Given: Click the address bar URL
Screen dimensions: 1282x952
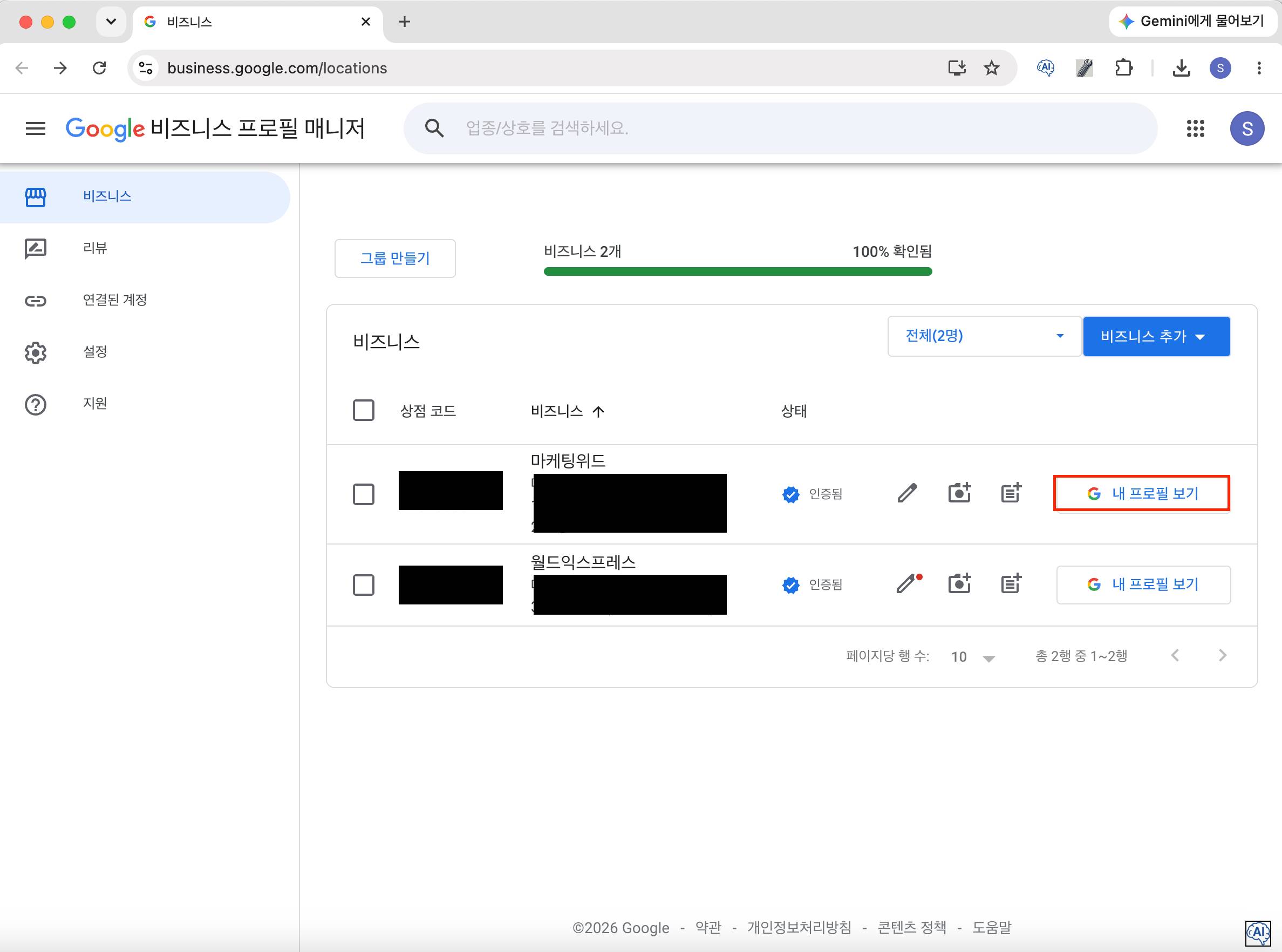Looking at the screenshot, I should [277, 68].
